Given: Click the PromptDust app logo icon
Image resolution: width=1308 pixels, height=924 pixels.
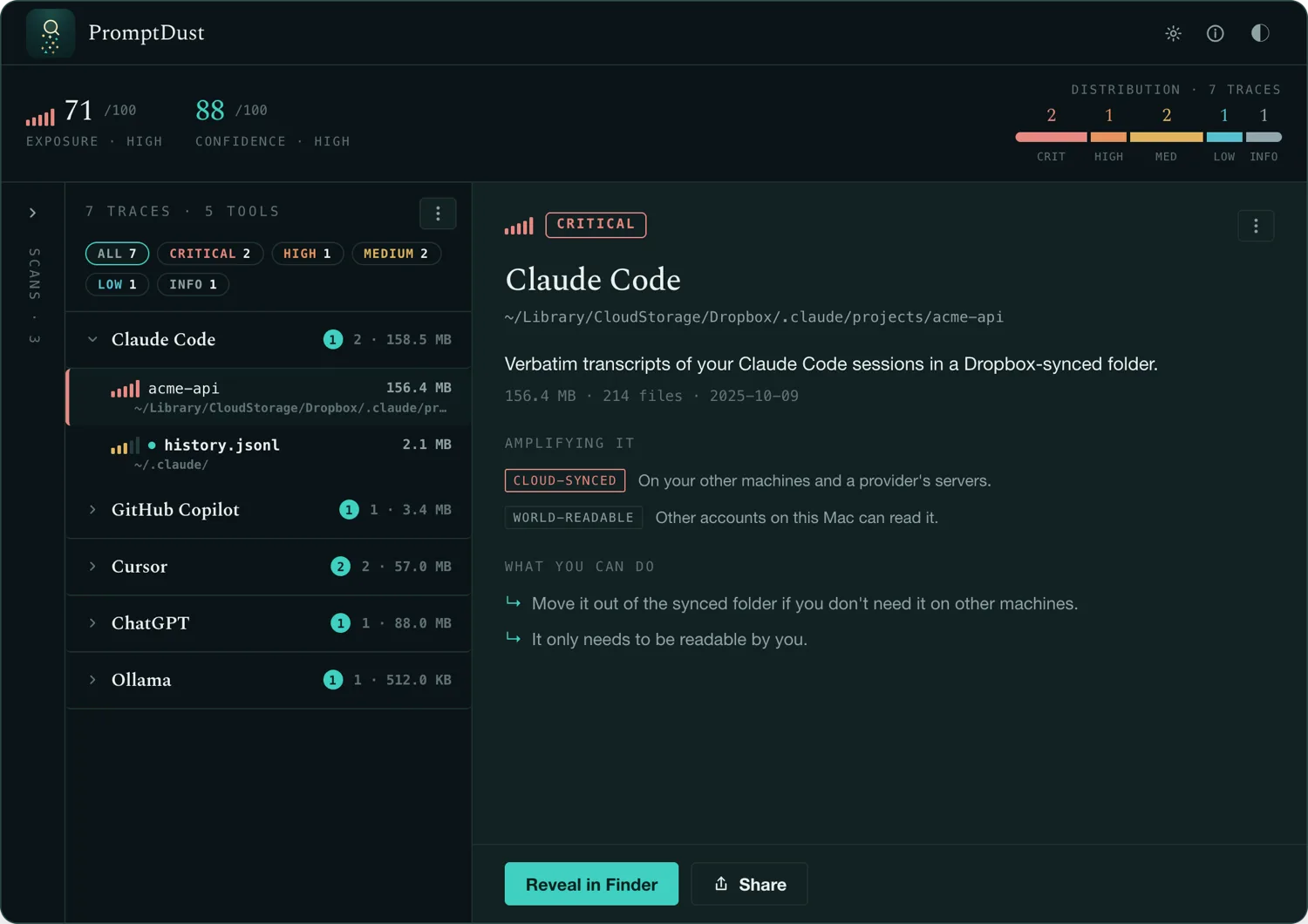Looking at the screenshot, I should (x=51, y=33).
